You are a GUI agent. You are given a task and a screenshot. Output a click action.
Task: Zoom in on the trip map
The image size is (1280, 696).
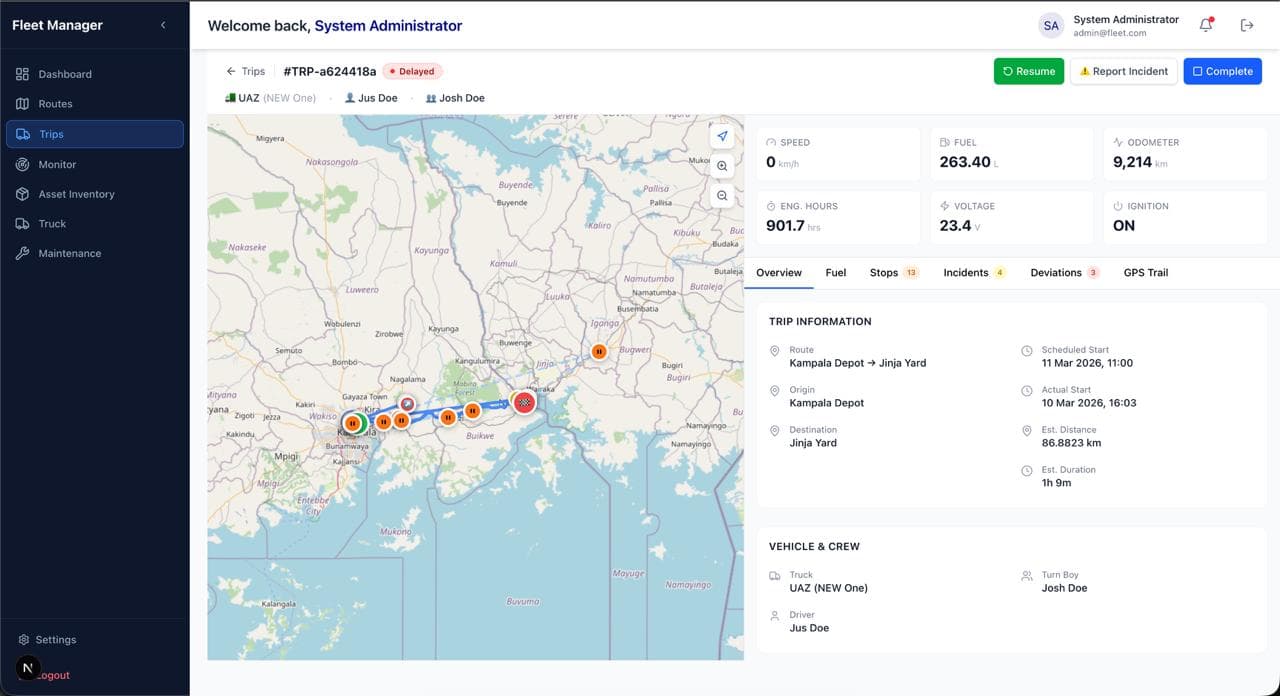click(722, 166)
